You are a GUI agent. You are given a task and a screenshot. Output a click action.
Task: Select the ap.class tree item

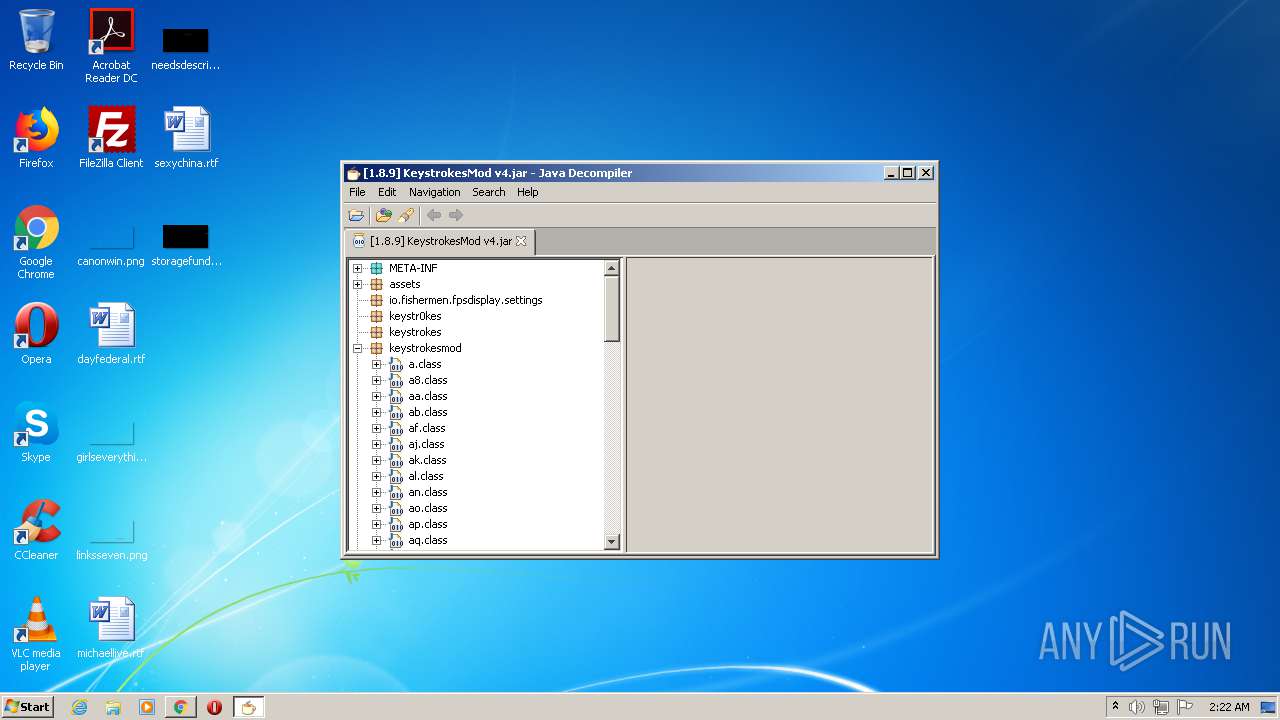pyautogui.click(x=427, y=524)
